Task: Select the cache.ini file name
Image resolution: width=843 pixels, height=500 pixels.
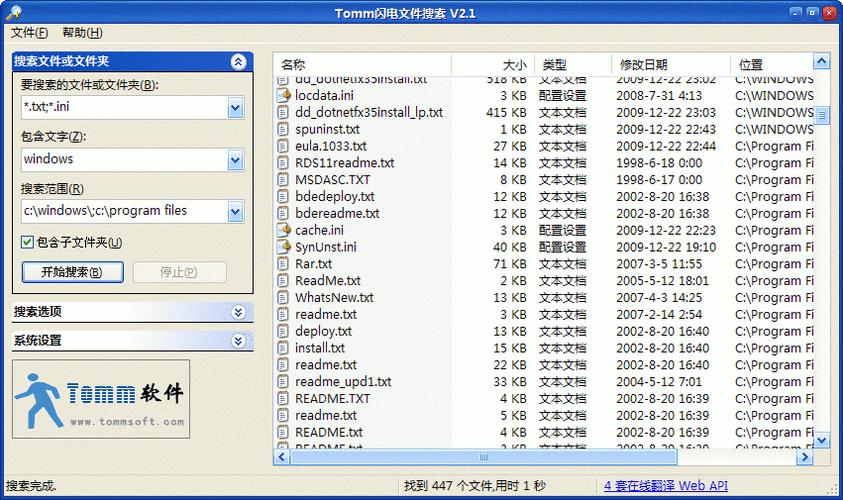Action: point(319,230)
